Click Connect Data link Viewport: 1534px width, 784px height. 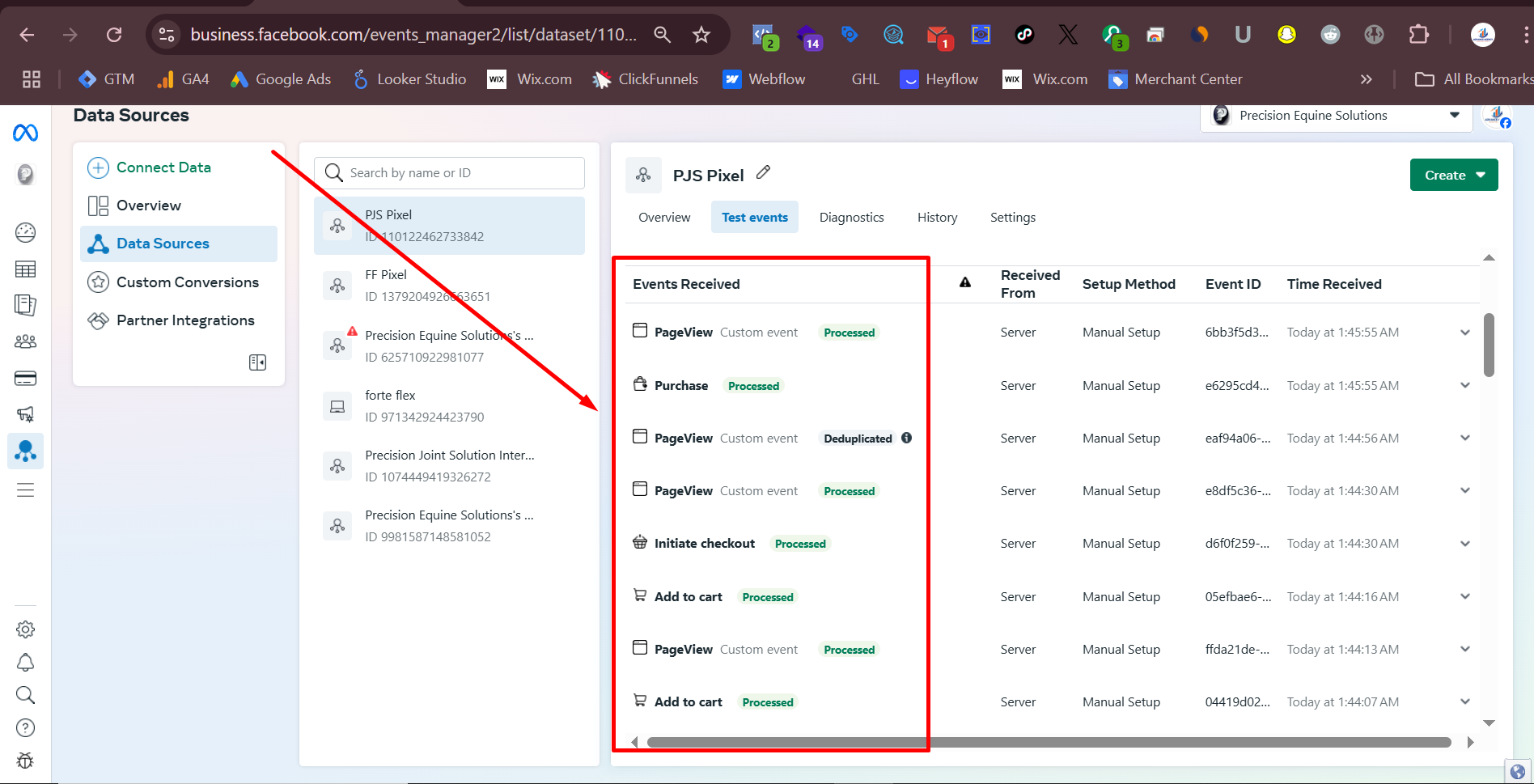tap(163, 167)
